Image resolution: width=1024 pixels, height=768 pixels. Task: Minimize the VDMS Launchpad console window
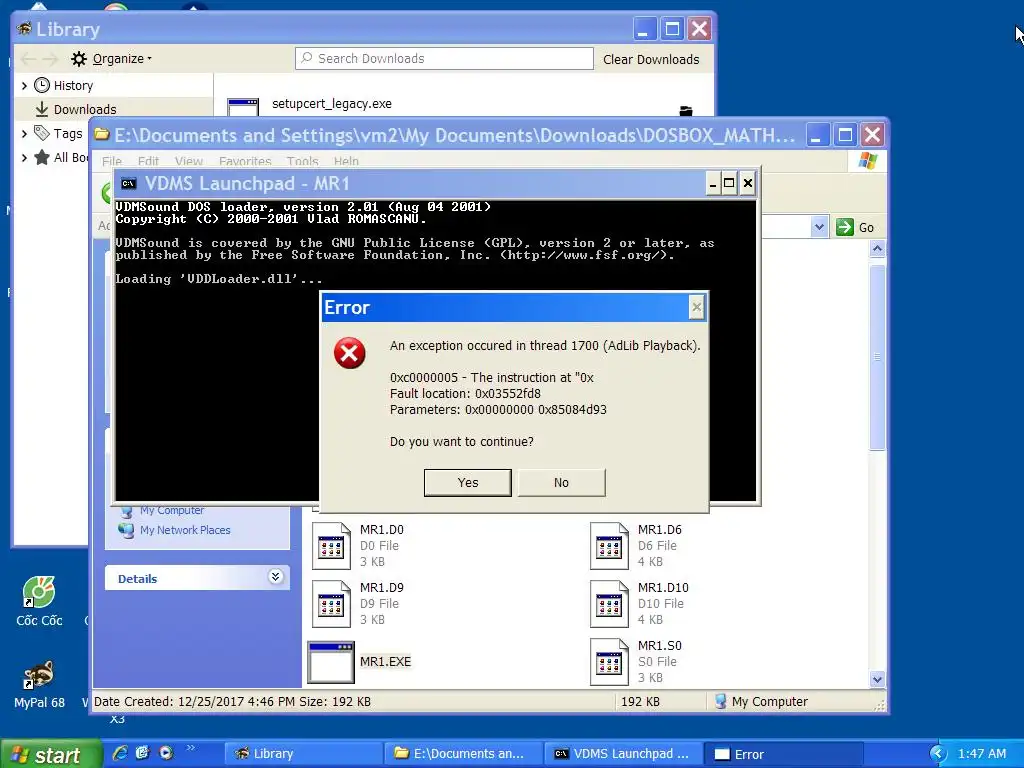tap(712, 184)
